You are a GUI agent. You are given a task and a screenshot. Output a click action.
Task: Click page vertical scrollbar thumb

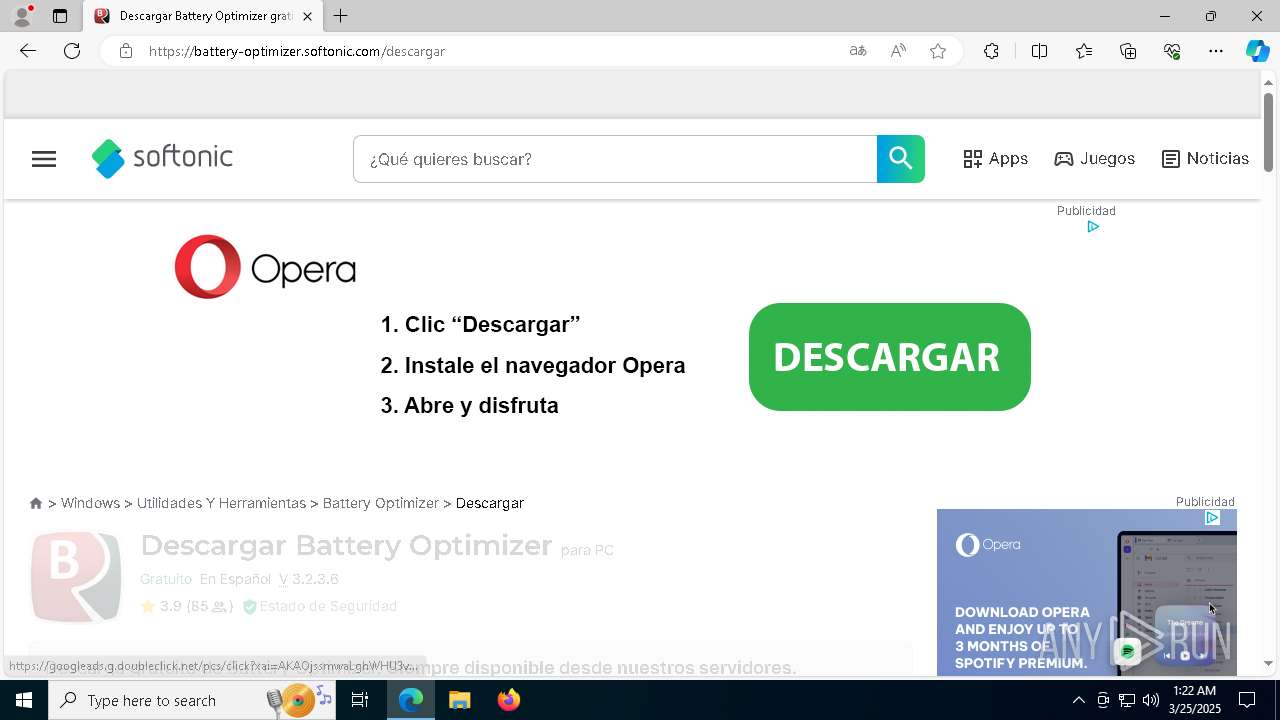click(x=1268, y=132)
